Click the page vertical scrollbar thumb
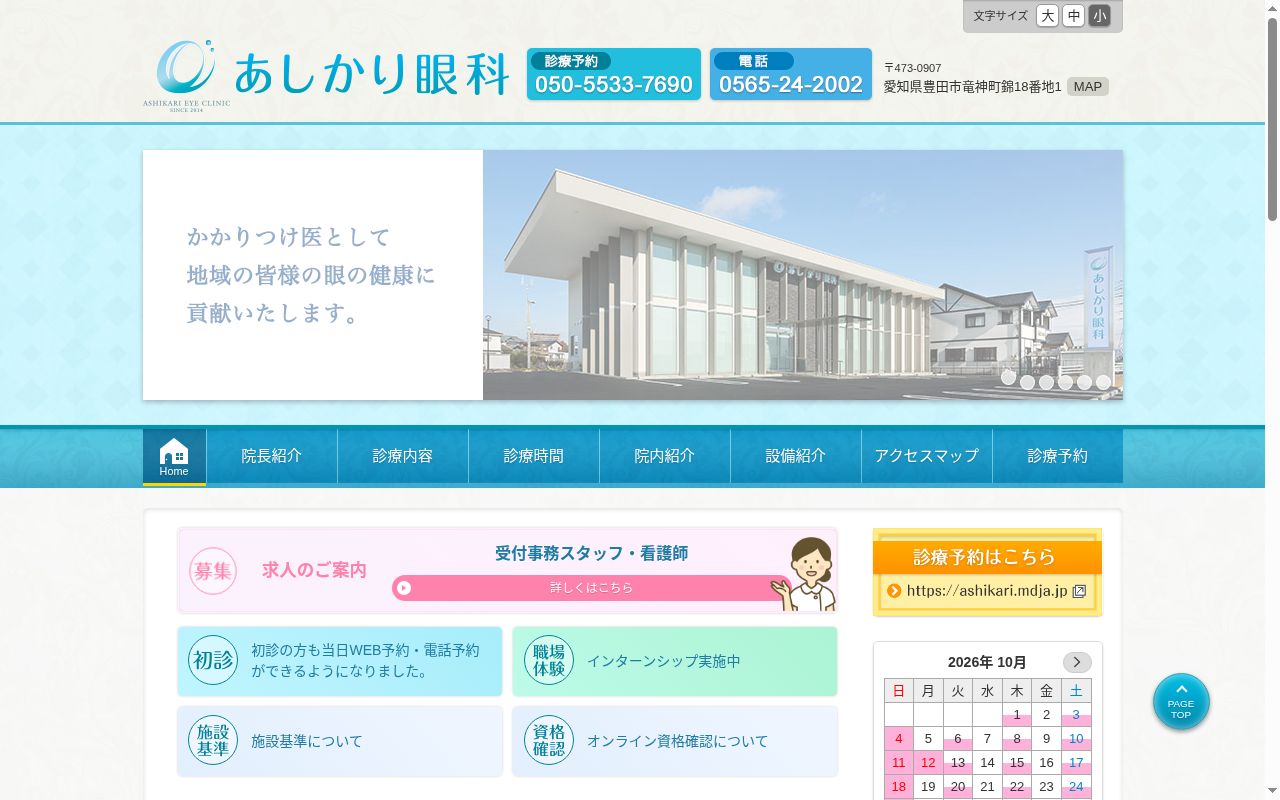The height and width of the screenshot is (800, 1280). point(1272,118)
